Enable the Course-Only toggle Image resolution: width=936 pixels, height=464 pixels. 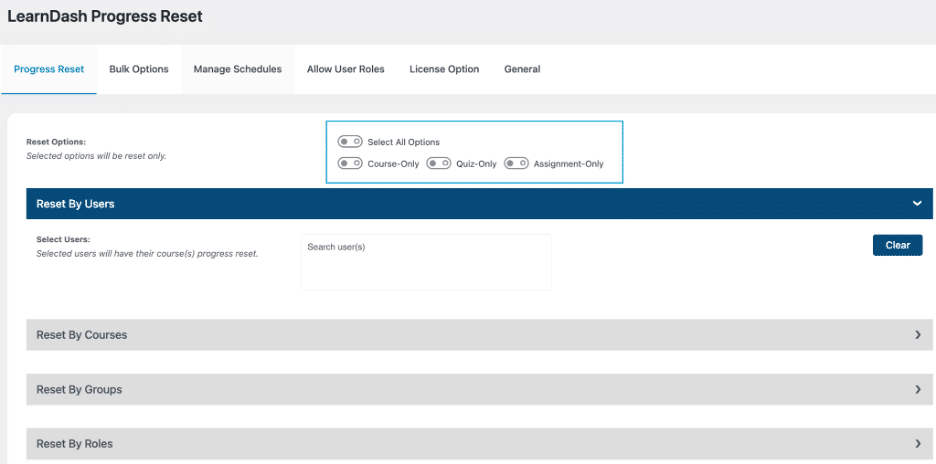click(350, 163)
